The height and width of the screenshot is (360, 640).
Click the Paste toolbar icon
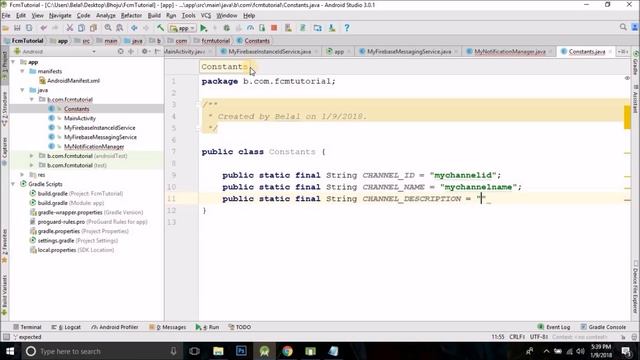coord(93,28)
